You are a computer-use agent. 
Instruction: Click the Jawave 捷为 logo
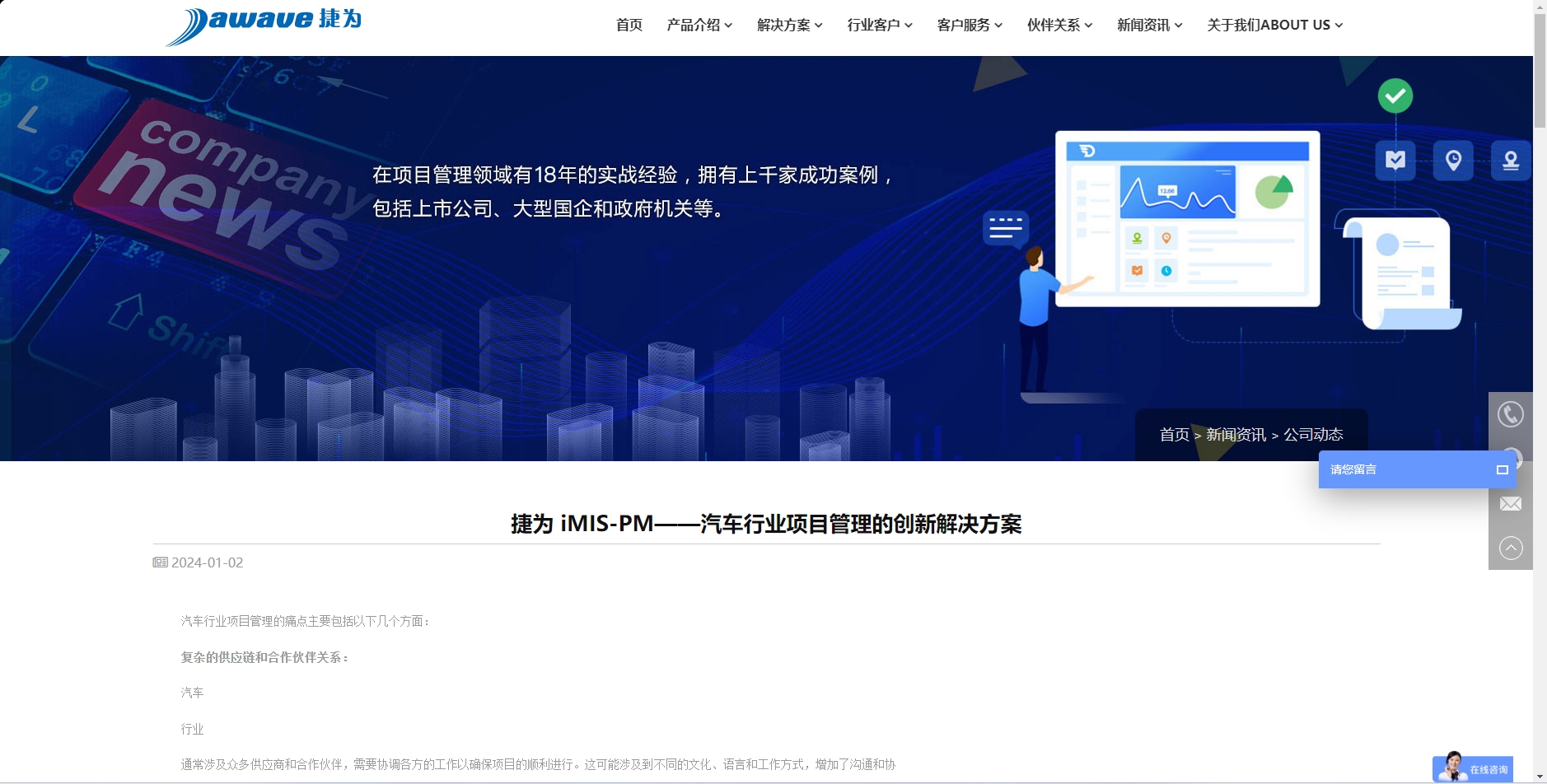pyautogui.click(x=264, y=26)
